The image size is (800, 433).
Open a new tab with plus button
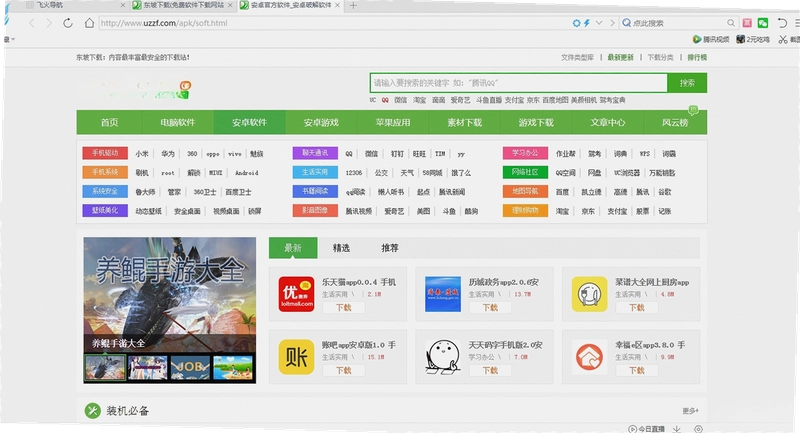(353, 6)
